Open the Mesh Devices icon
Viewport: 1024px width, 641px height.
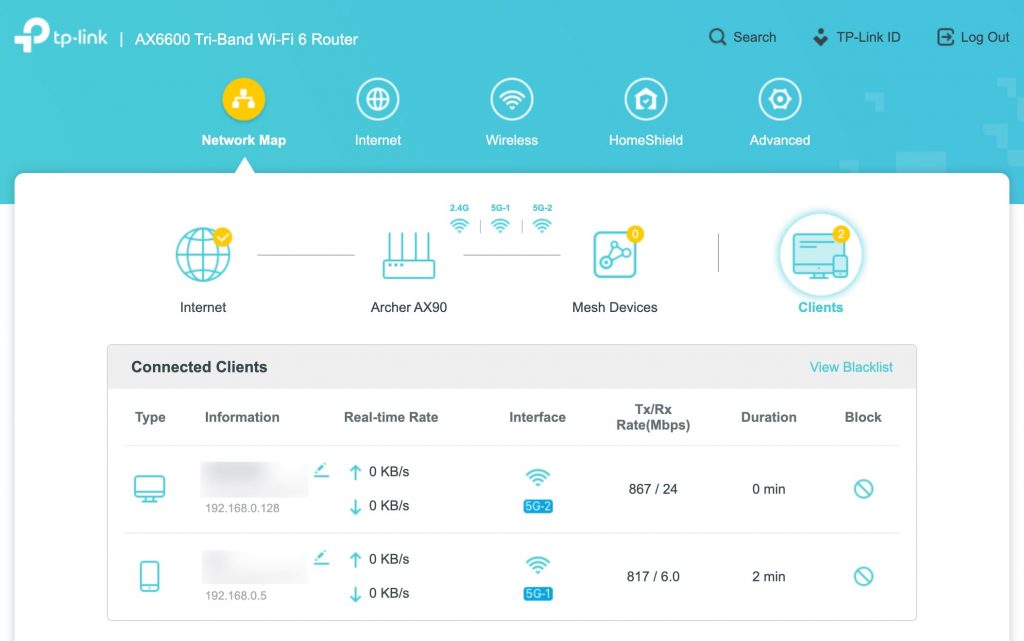click(x=615, y=254)
